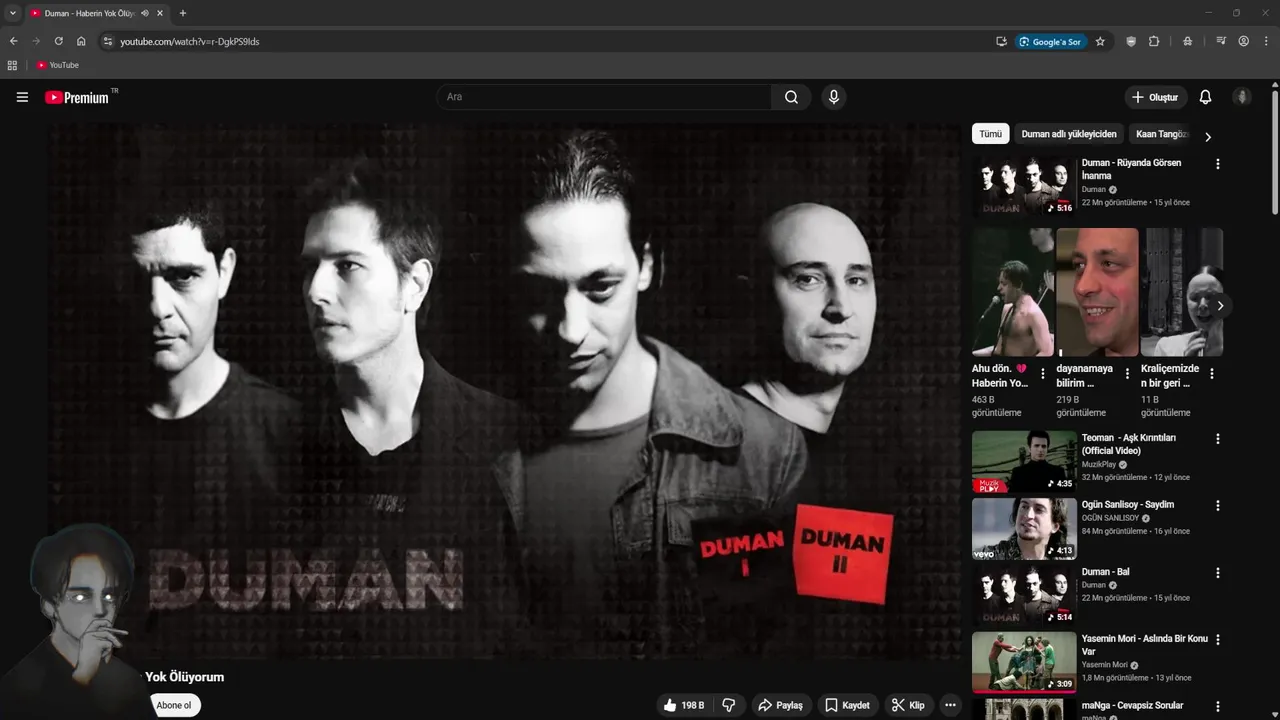Reload the current page
The height and width of the screenshot is (720, 1280).
[x=58, y=41]
